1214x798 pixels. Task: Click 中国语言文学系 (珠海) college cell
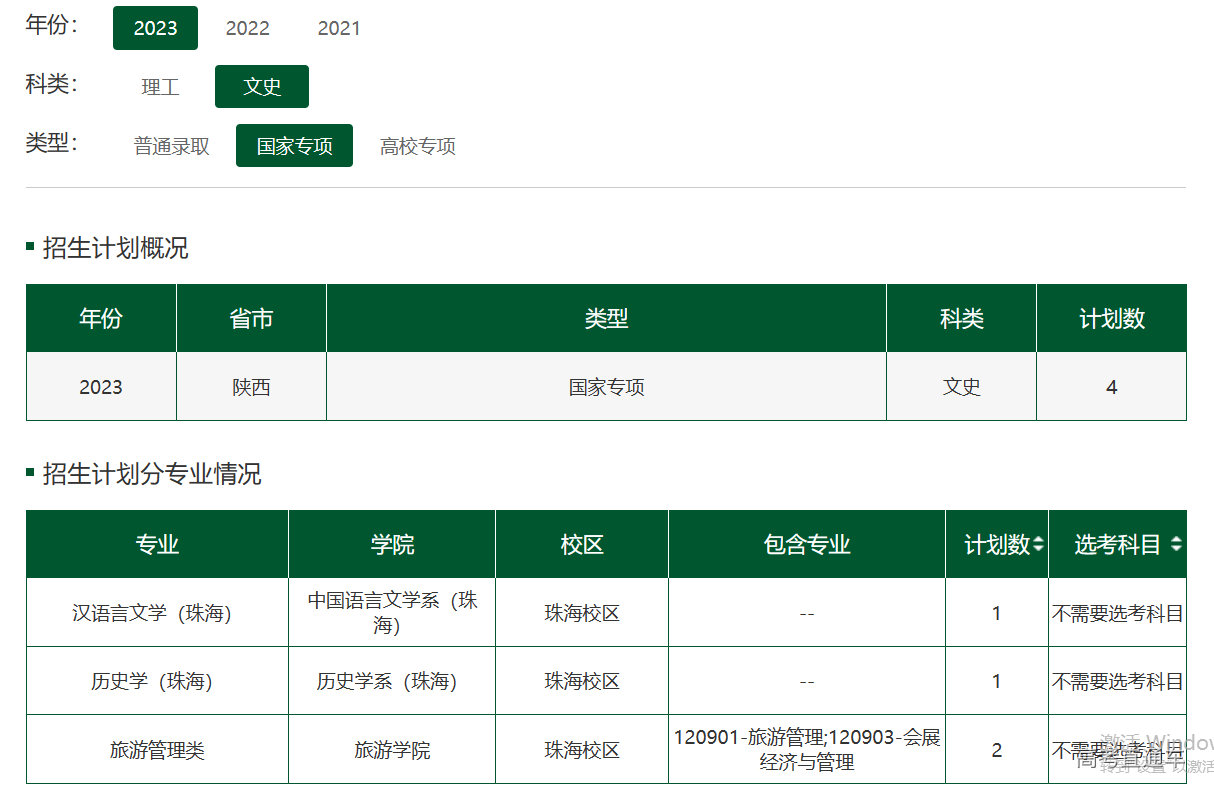392,612
